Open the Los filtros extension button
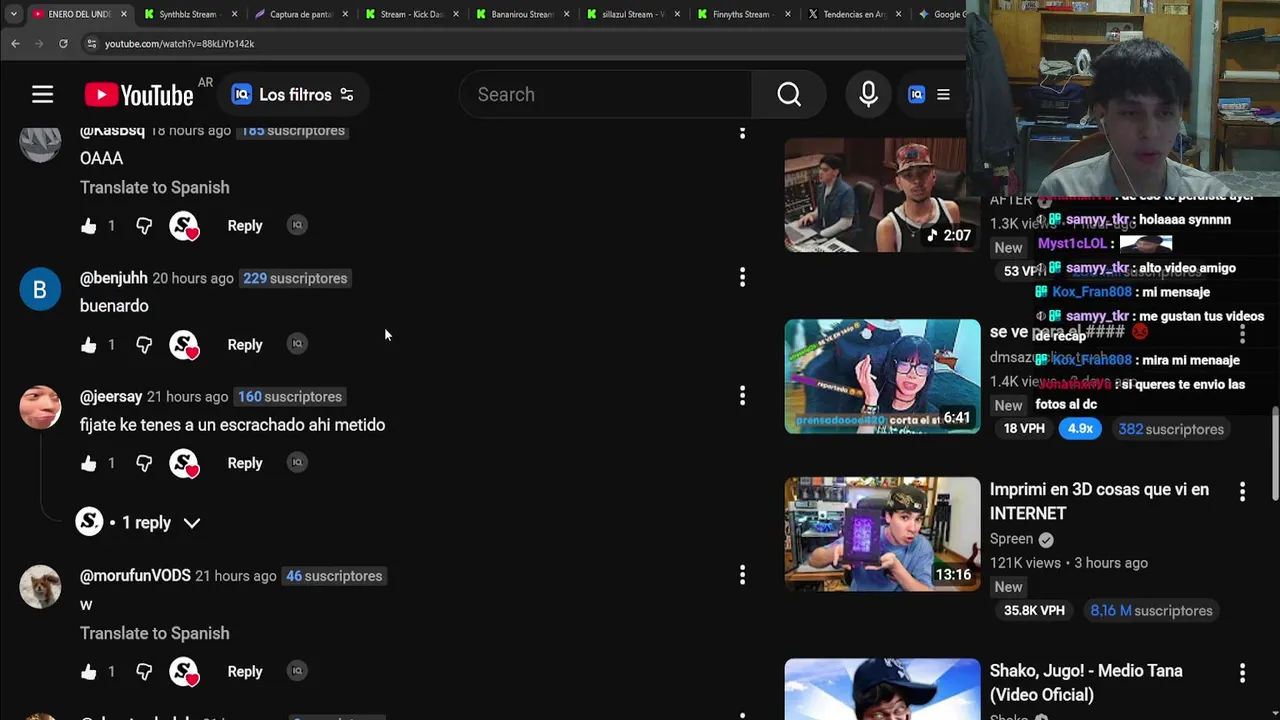This screenshot has width=1280, height=720. [293, 95]
